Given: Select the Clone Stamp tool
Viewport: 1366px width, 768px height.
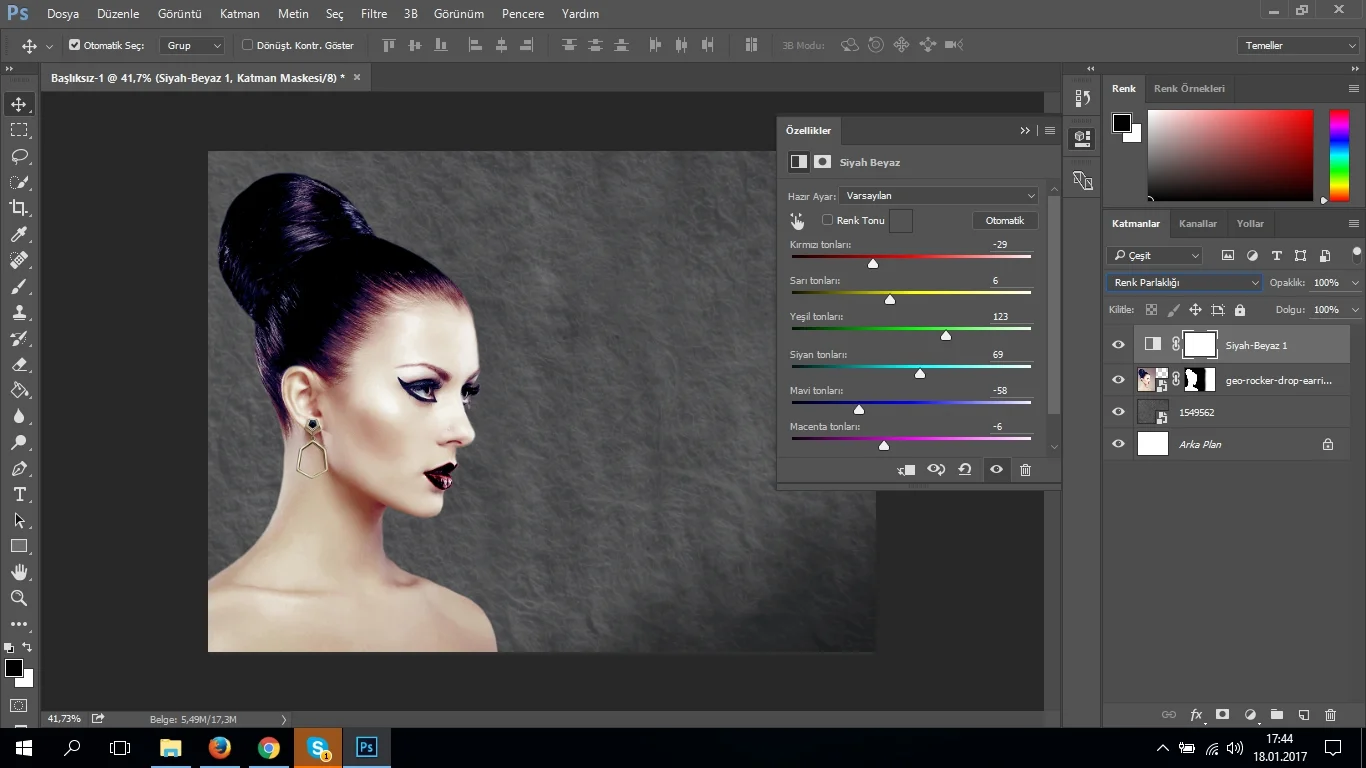Looking at the screenshot, I should (19, 312).
